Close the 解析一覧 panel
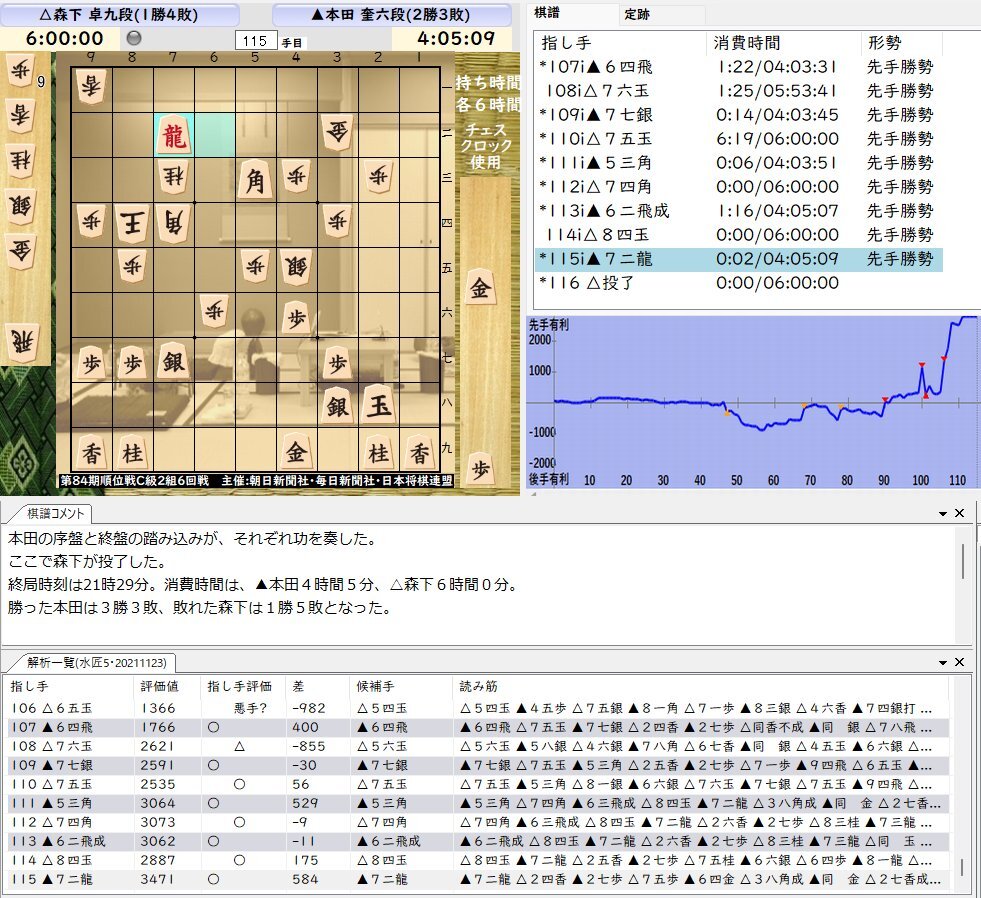This screenshot has height=898, width=981. click(960, 662)
